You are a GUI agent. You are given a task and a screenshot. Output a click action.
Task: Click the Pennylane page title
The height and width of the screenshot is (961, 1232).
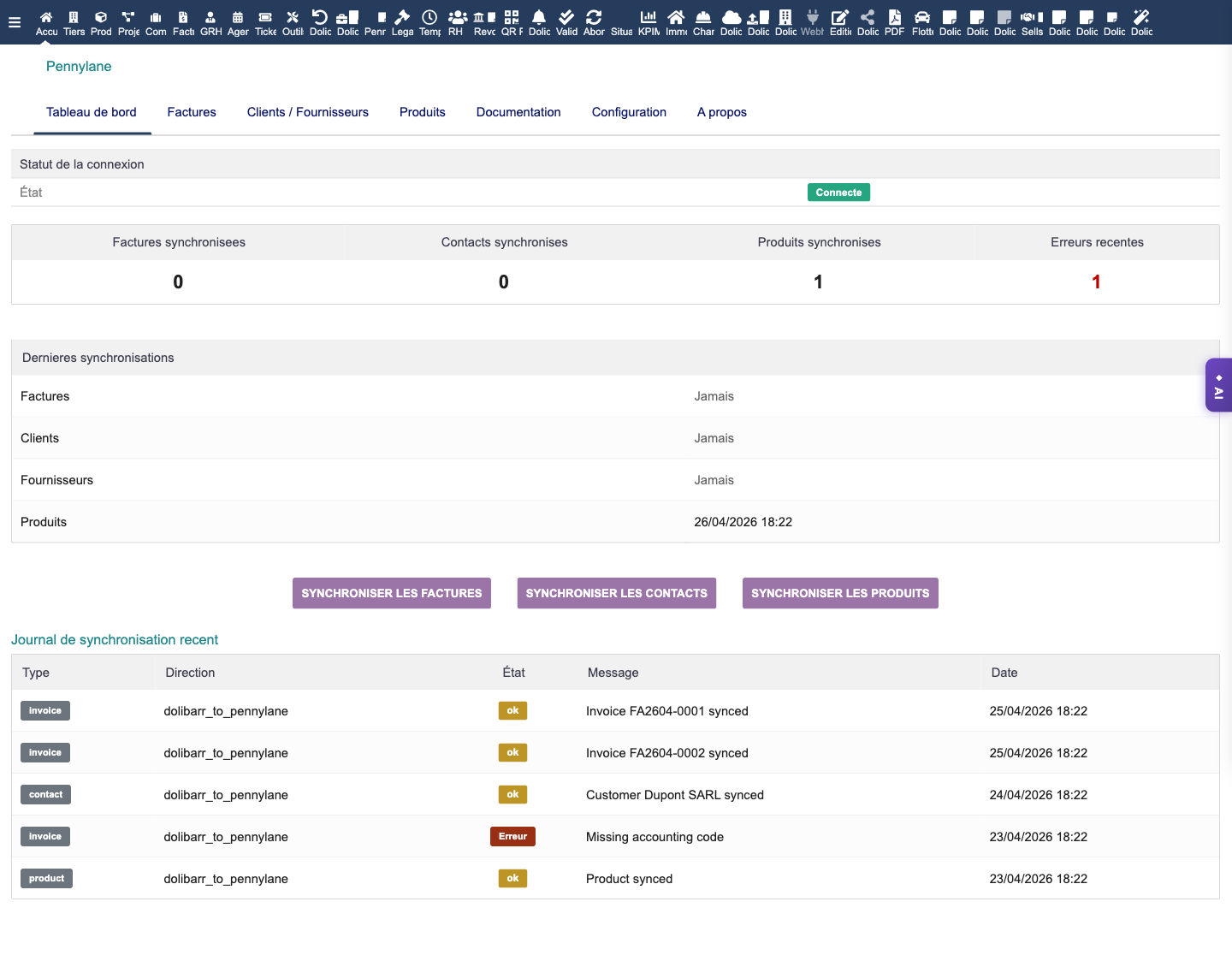79,67
